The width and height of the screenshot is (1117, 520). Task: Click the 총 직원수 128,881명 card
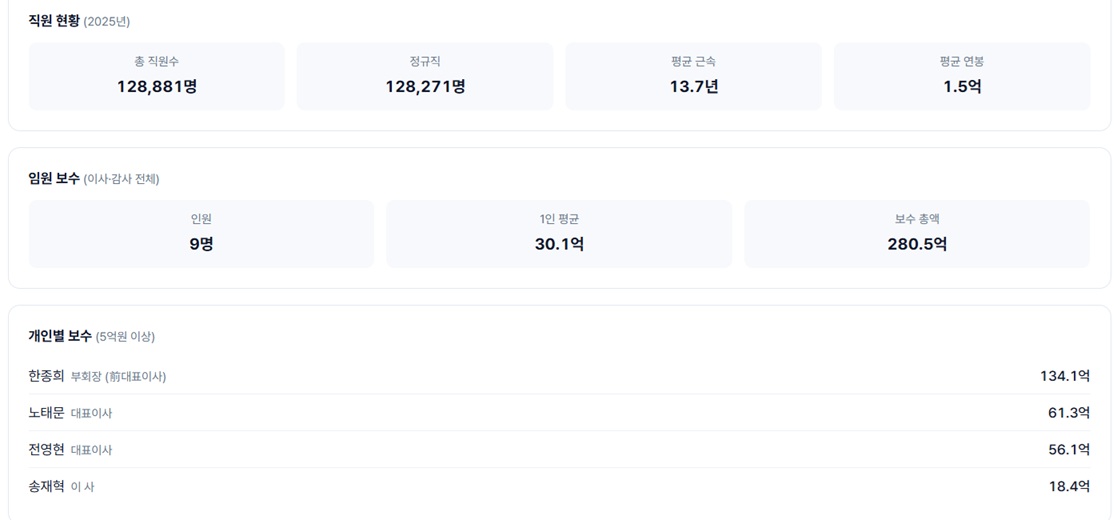(x=157, y=76)
